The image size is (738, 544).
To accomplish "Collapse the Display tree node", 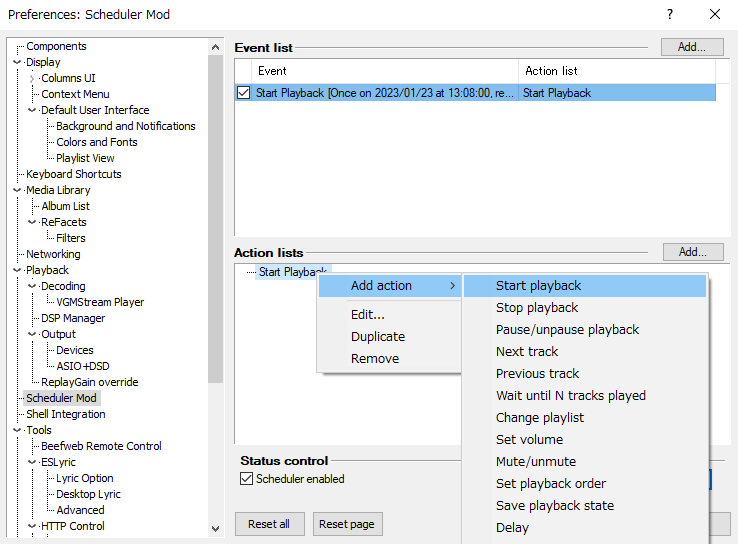I will 17,62.
